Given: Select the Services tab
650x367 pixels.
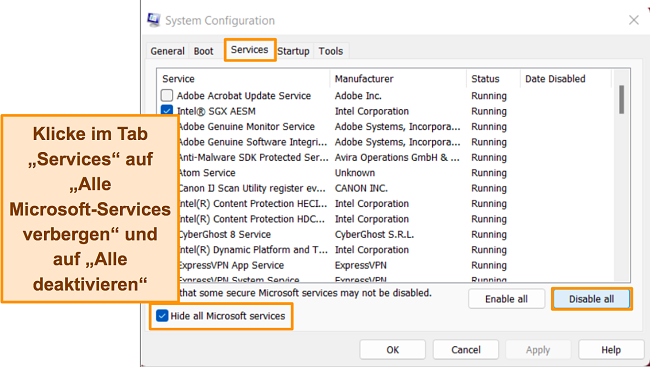Looking at the screenshot, I should point(250,50).
